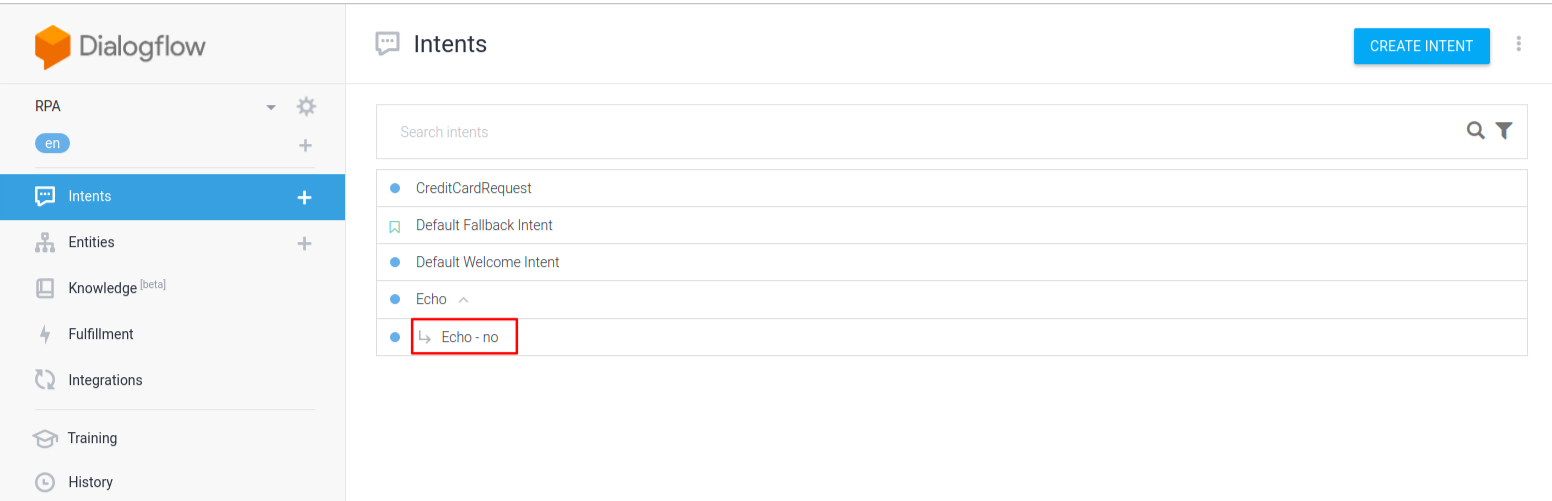
Task: Open the Integrations section
Action: pos(105,380)
